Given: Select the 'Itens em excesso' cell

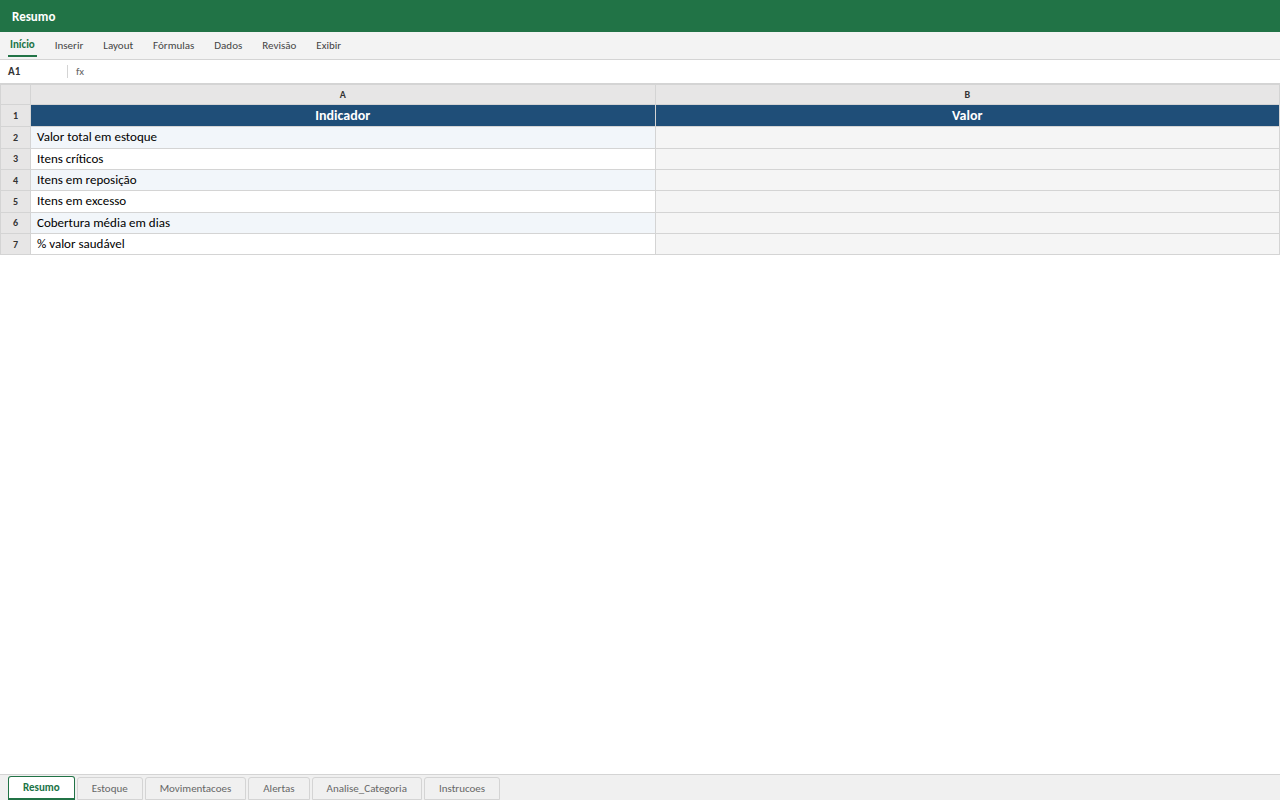Looking at the screenshot, I should 343,201.
